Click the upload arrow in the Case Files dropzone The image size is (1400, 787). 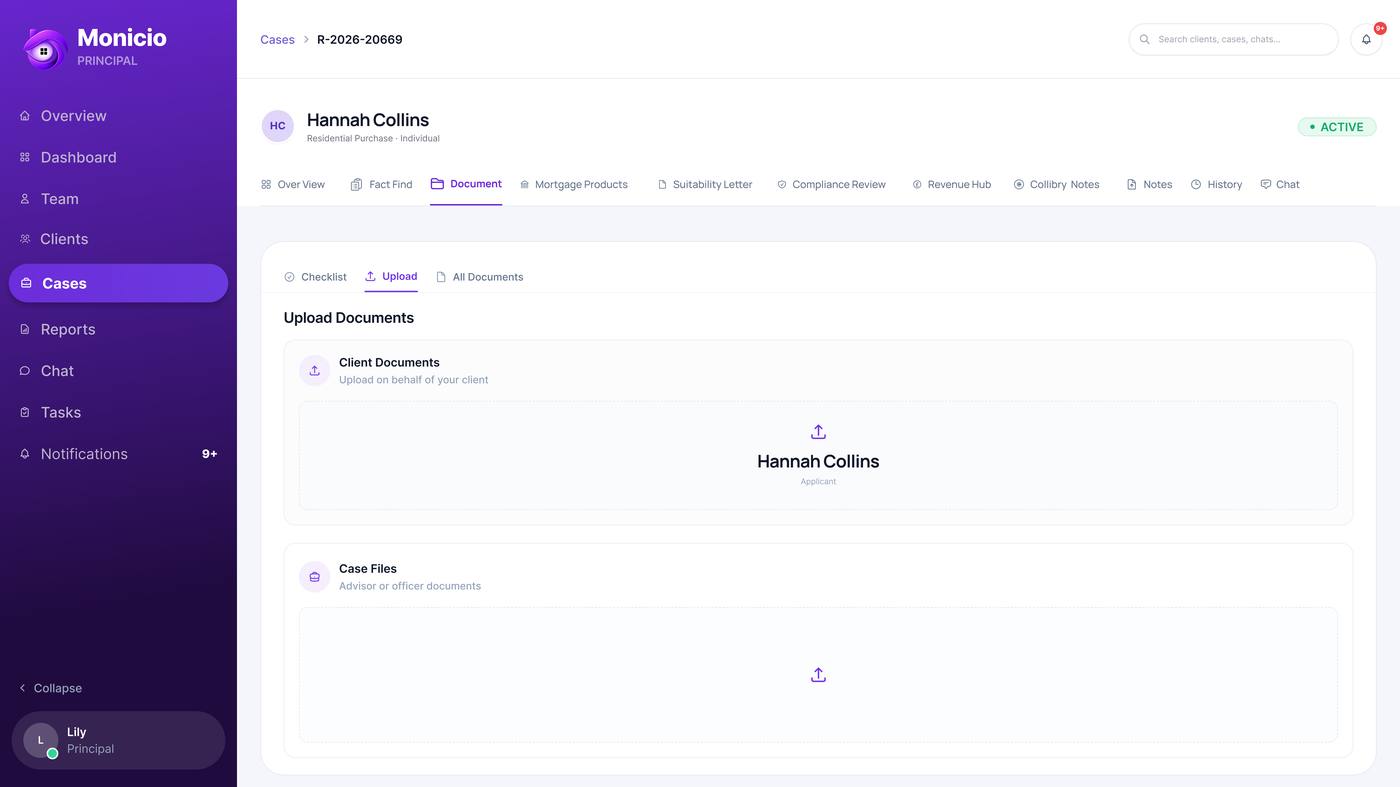pyautogui.click(x=818, y=675)
